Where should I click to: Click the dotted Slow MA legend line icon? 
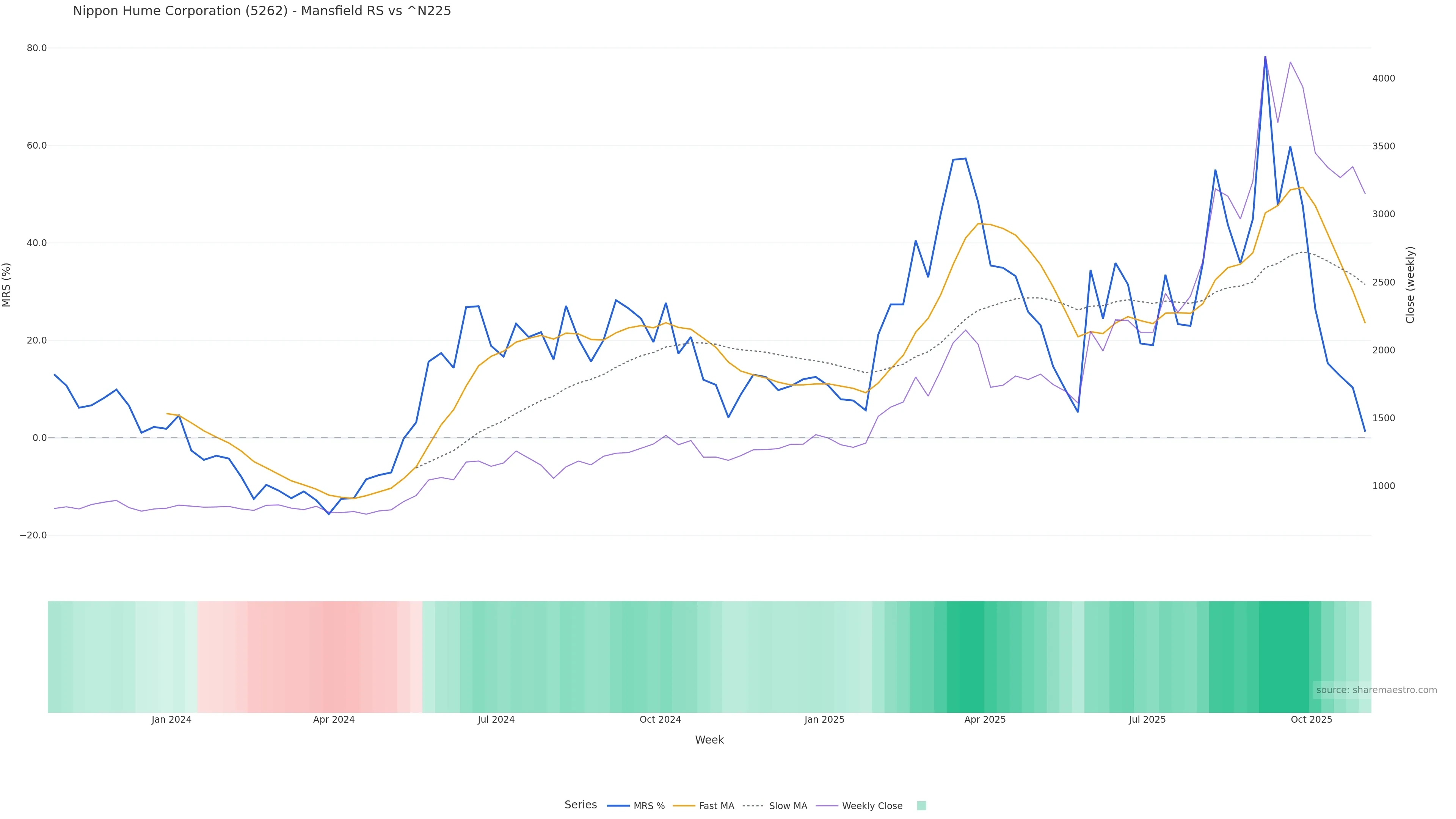pyautogui.click(x=753, y=806)
